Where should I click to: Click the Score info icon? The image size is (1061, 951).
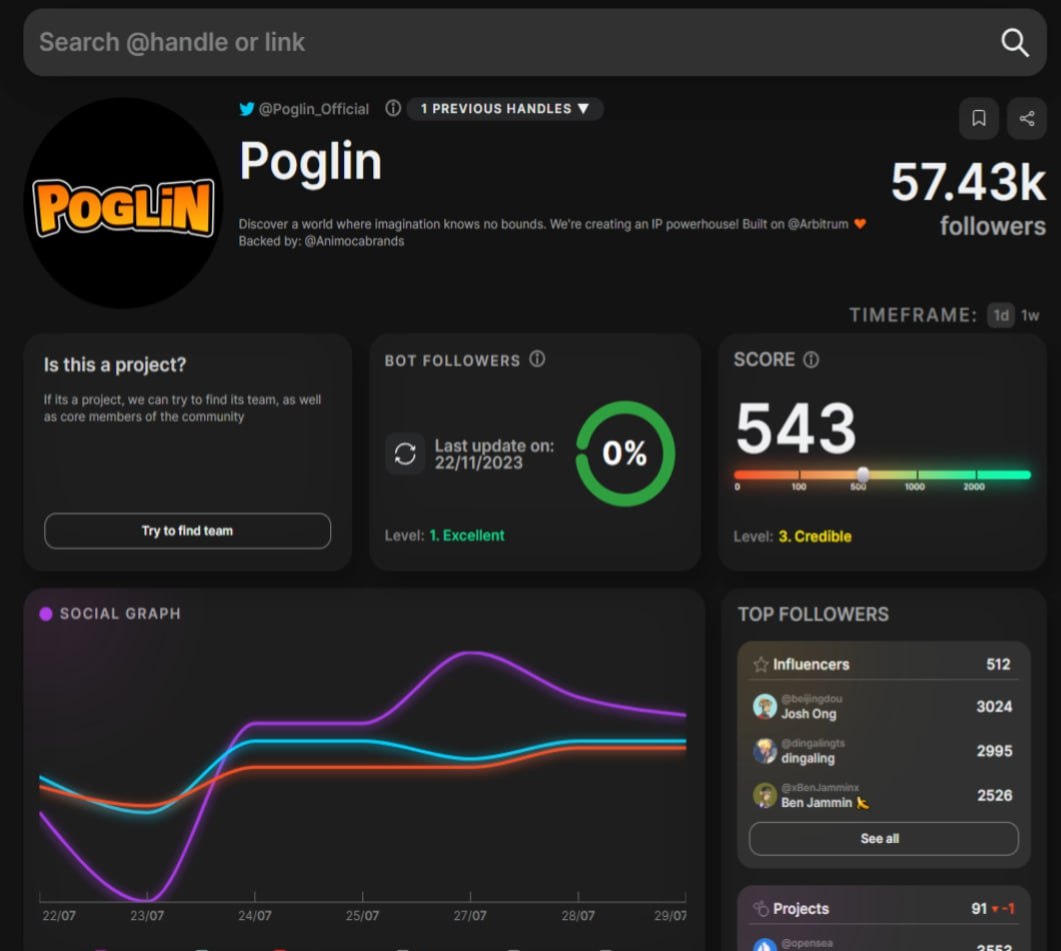coord(811,360)
